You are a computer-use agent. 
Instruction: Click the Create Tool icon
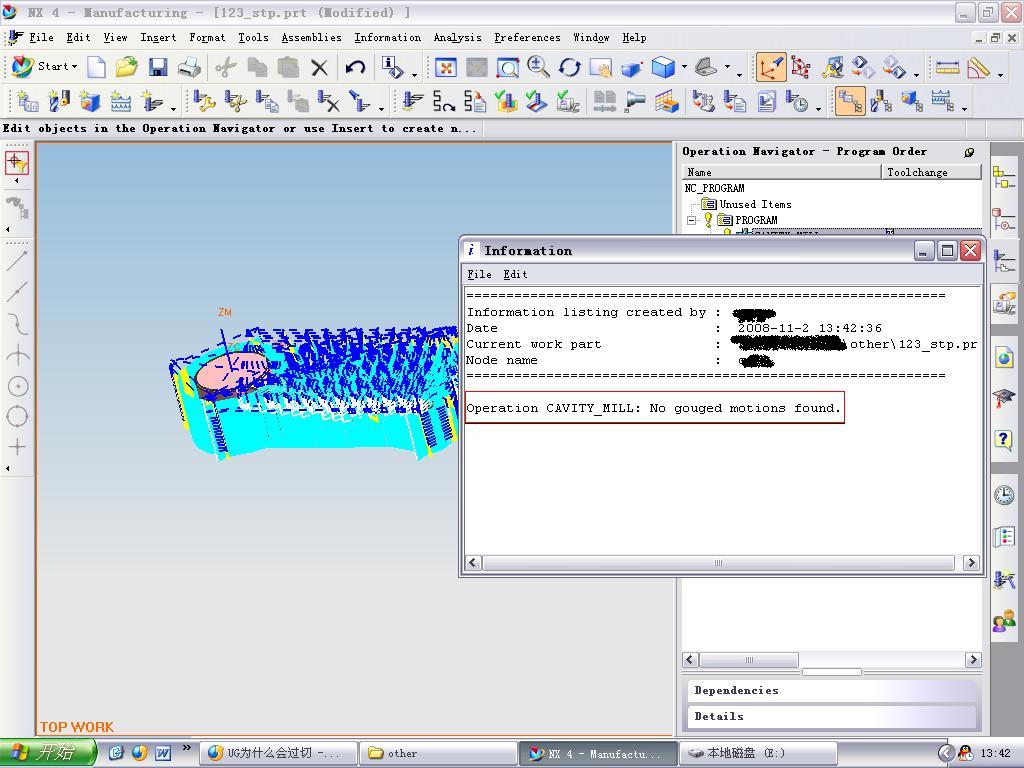[x=59, y=101]
